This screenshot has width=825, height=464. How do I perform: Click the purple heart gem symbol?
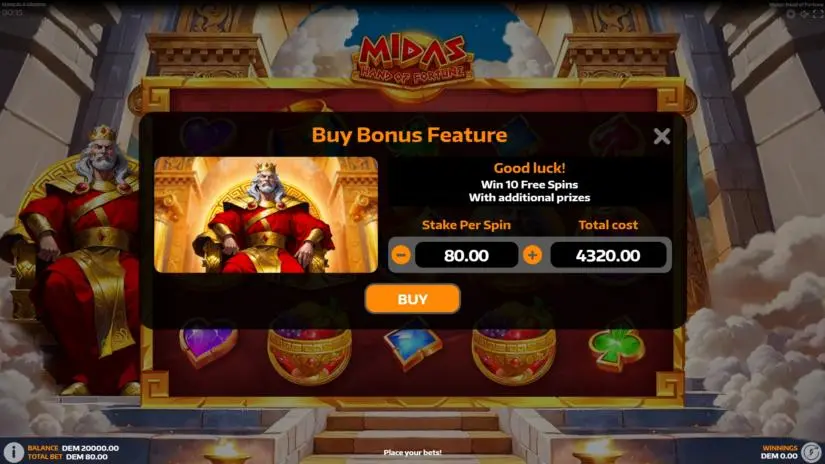tap(208, 347)
